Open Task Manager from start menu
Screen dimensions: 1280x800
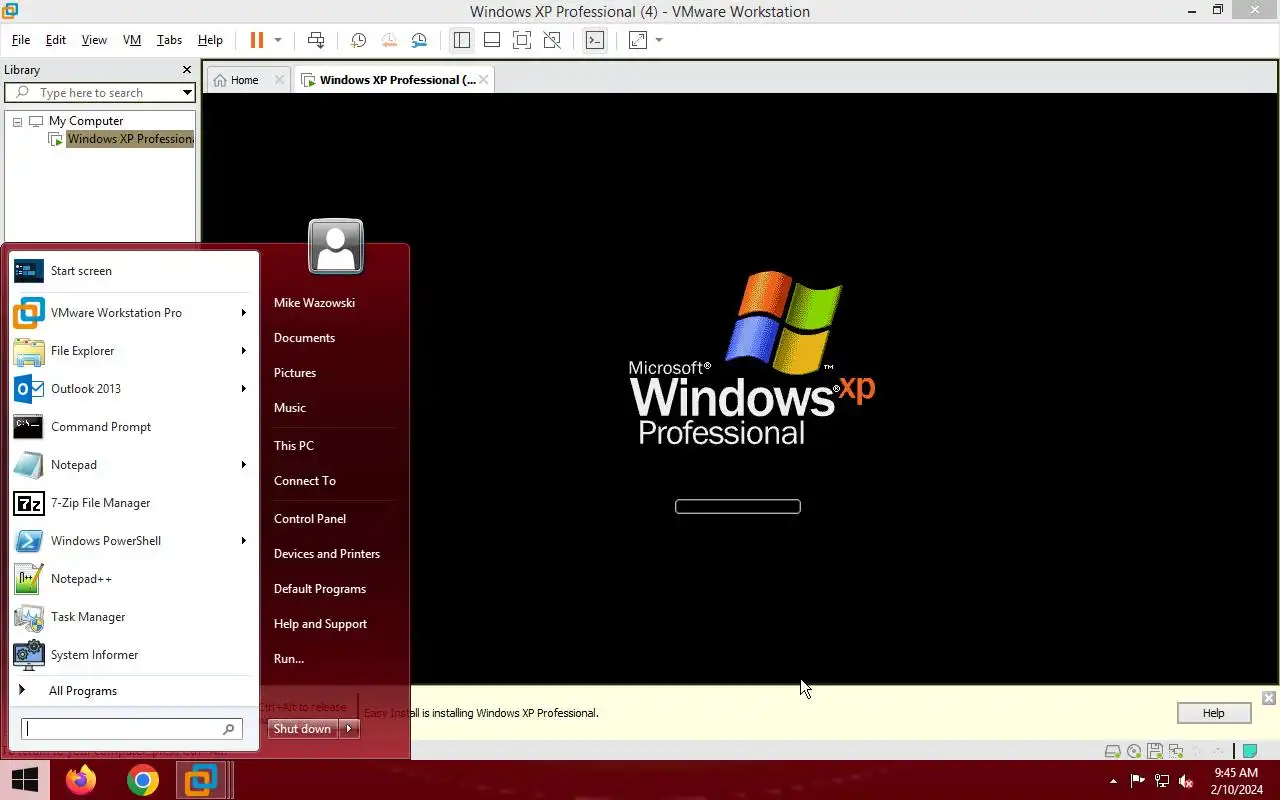click(134, 617)
